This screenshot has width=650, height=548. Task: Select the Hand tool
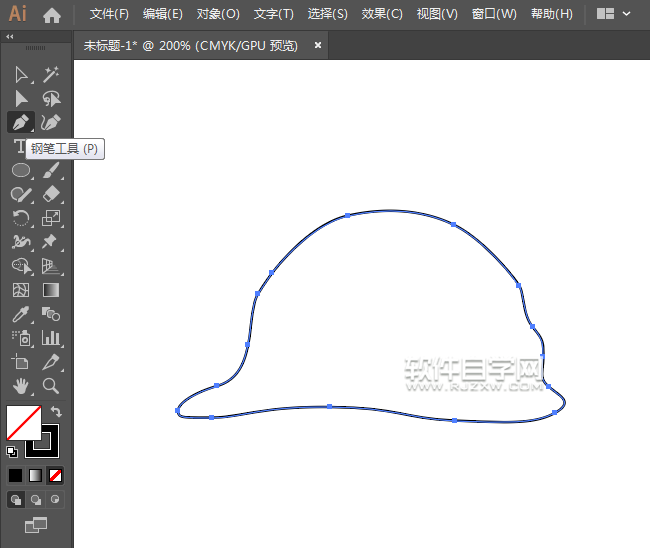21,386
